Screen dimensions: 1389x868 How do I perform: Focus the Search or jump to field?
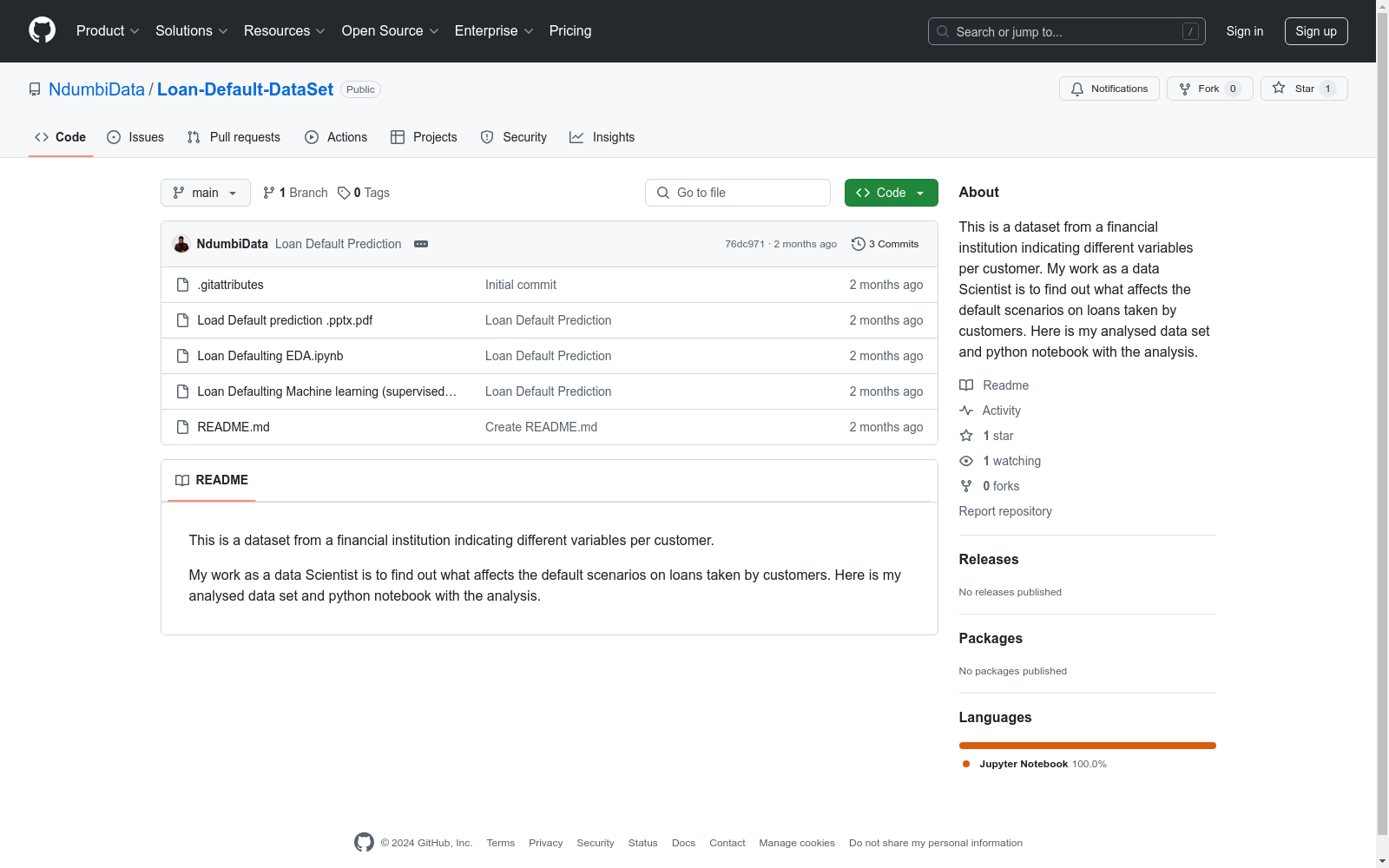tap(1067, 31)
